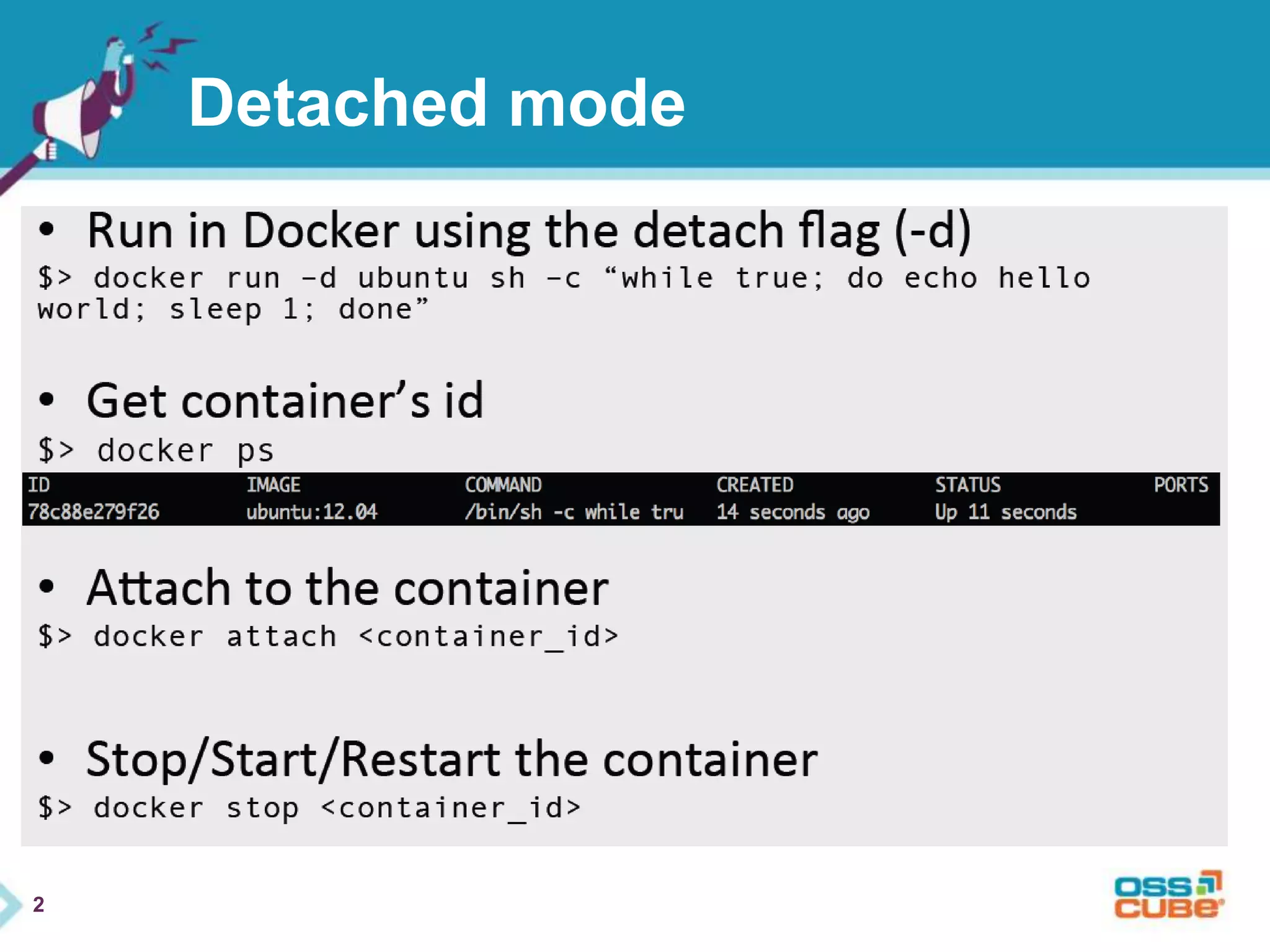This screenshot has height=952, width=1270.
Task: Click the "Get container's id" bullet heading
Action: point(285,401)
